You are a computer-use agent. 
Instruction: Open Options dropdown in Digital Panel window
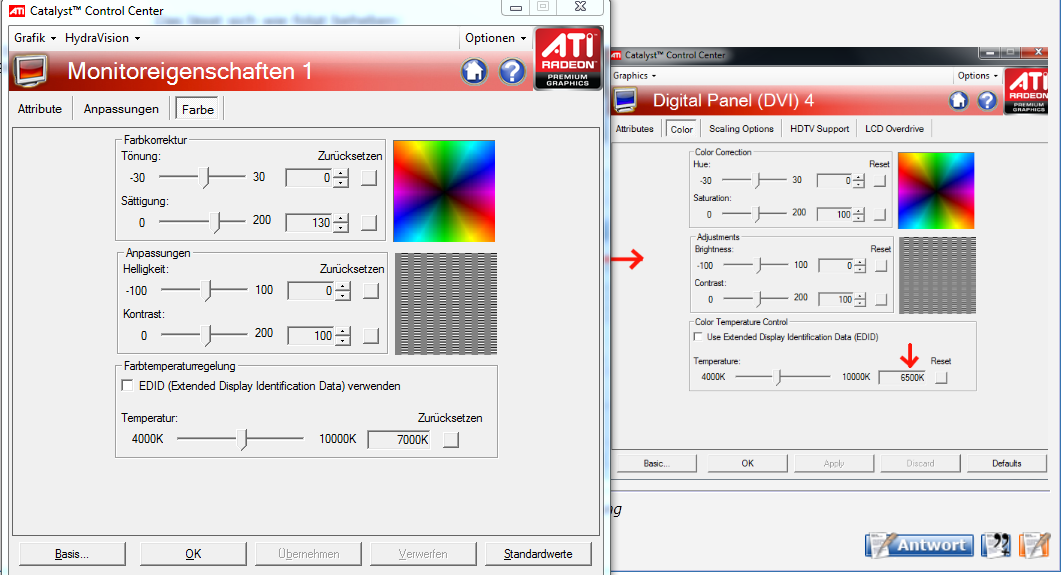tap(977, 75)
